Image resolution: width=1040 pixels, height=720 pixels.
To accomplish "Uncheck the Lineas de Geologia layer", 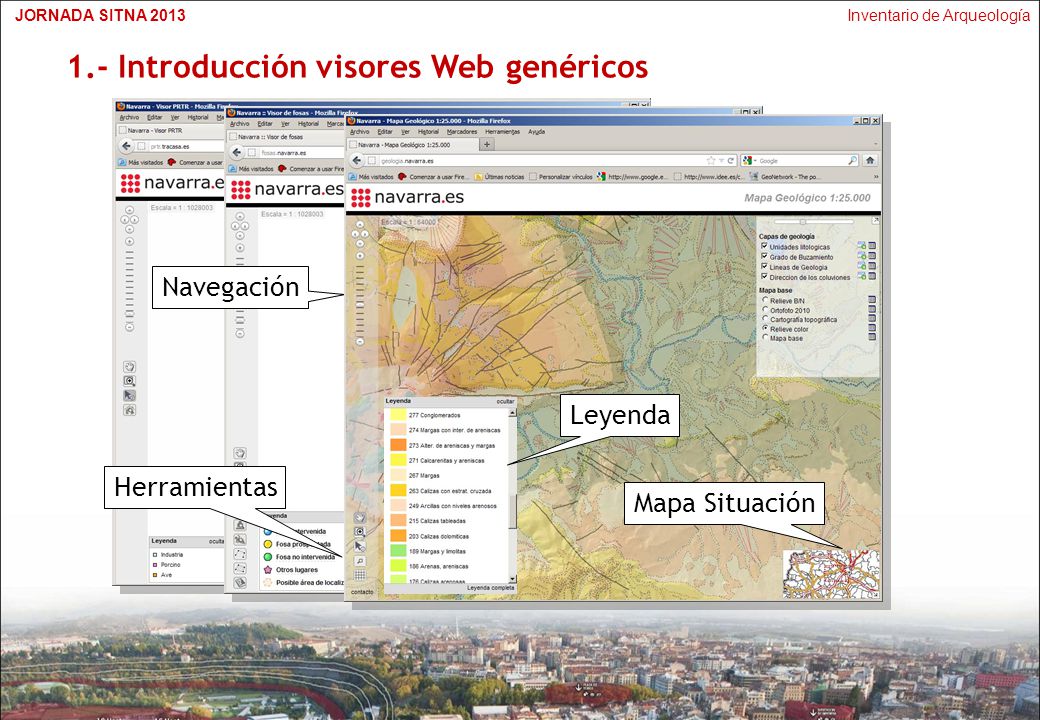I will coord(764,266).
